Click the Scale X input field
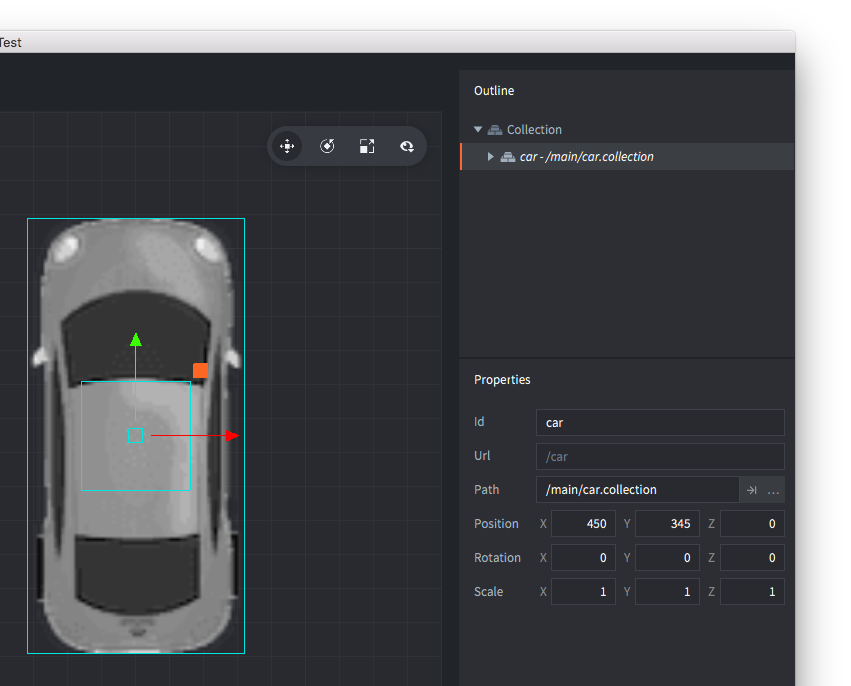The image size is (851, 686). (583, 592)
